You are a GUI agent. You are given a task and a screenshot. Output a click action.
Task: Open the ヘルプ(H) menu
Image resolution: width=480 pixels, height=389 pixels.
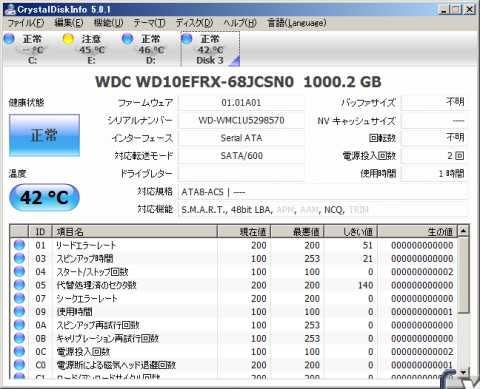(x=240, y=23)
